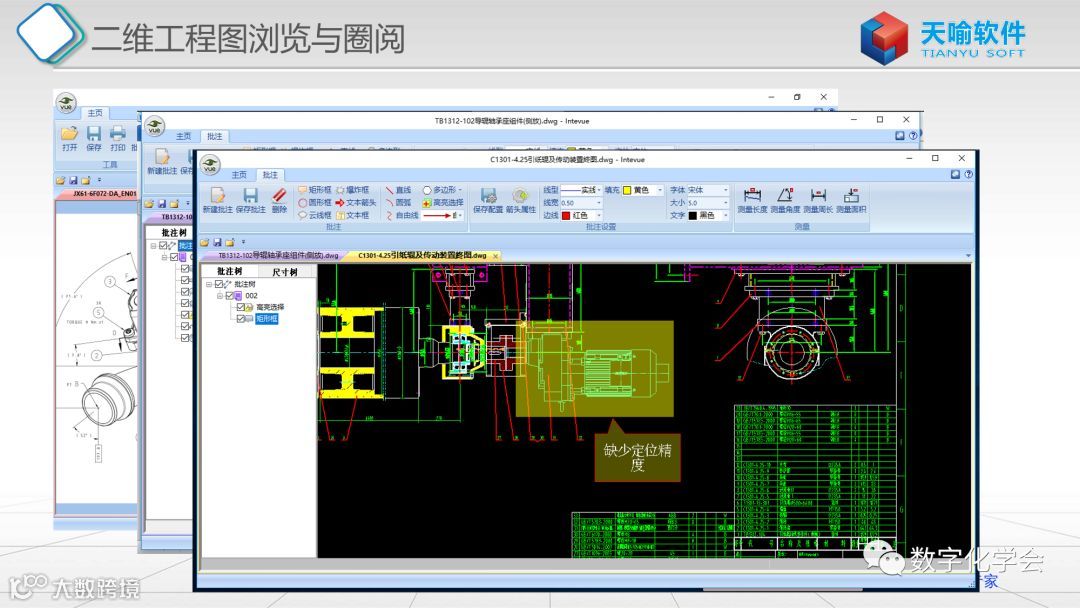
Task: Switch to the 主页 ribbon tab in front window
Action: coord(239,175)
